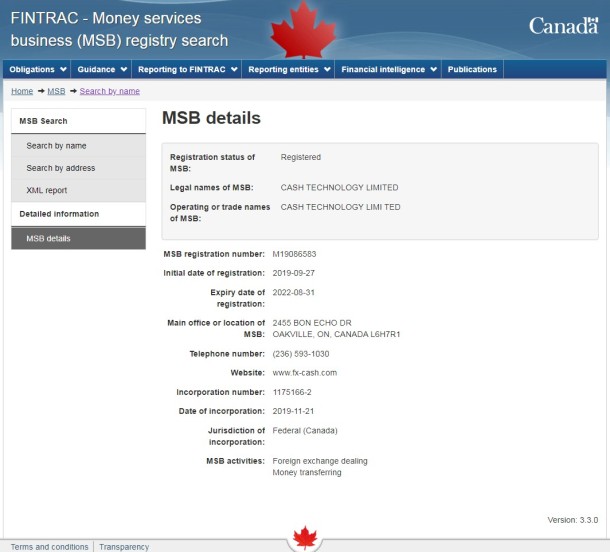Choose Search by address in sidebar
Image resolution: width=610 pixels, height=552 pixels.
79,168
